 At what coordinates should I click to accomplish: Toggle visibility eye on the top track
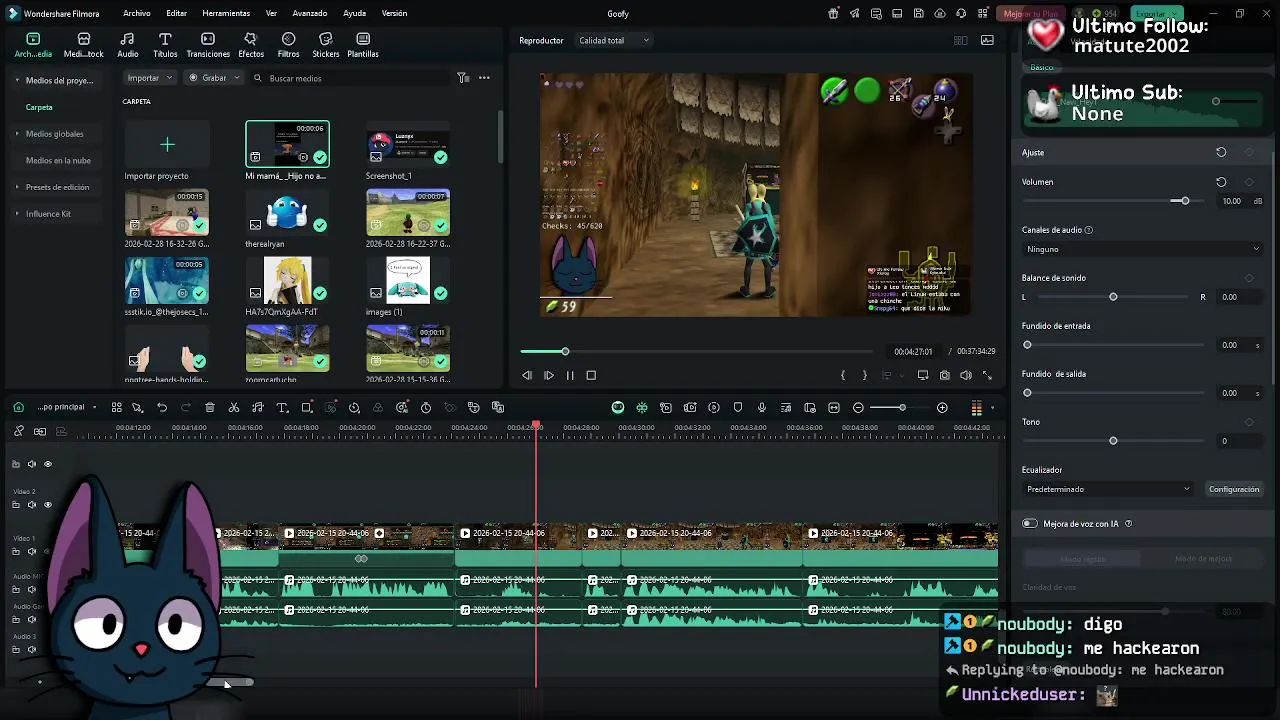(47, 464)
